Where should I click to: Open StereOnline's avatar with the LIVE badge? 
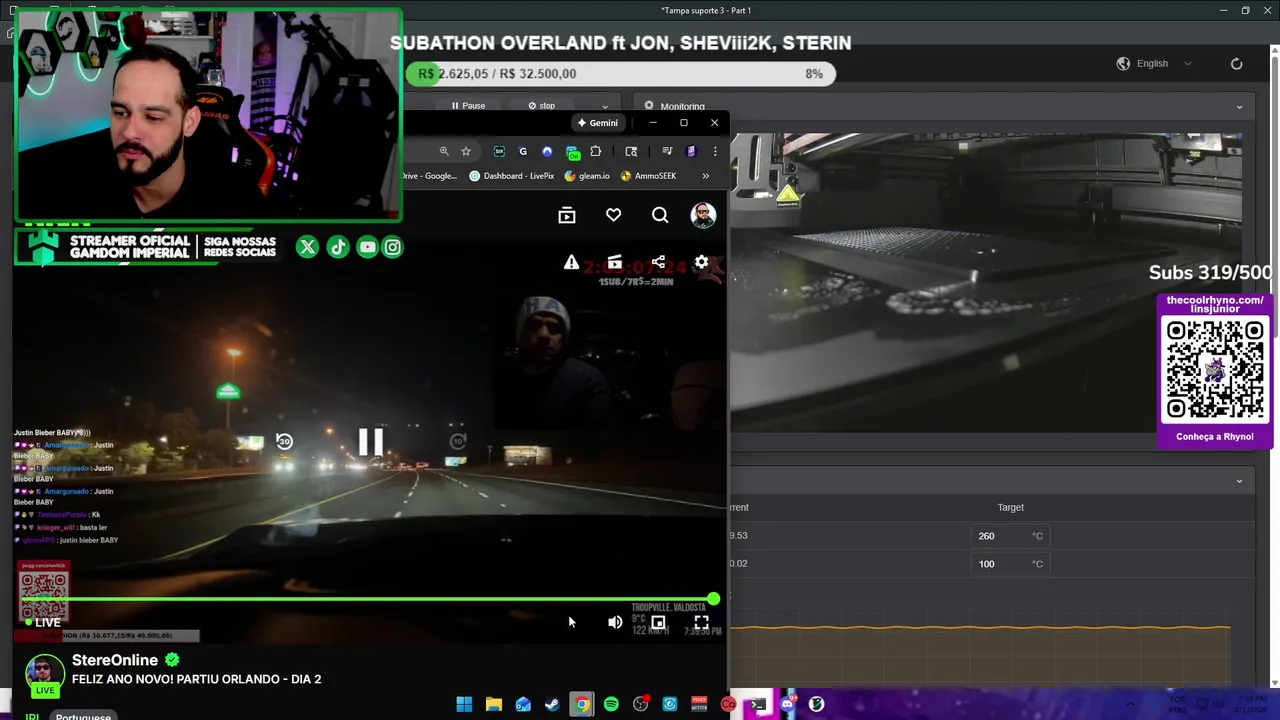[44, 675]
